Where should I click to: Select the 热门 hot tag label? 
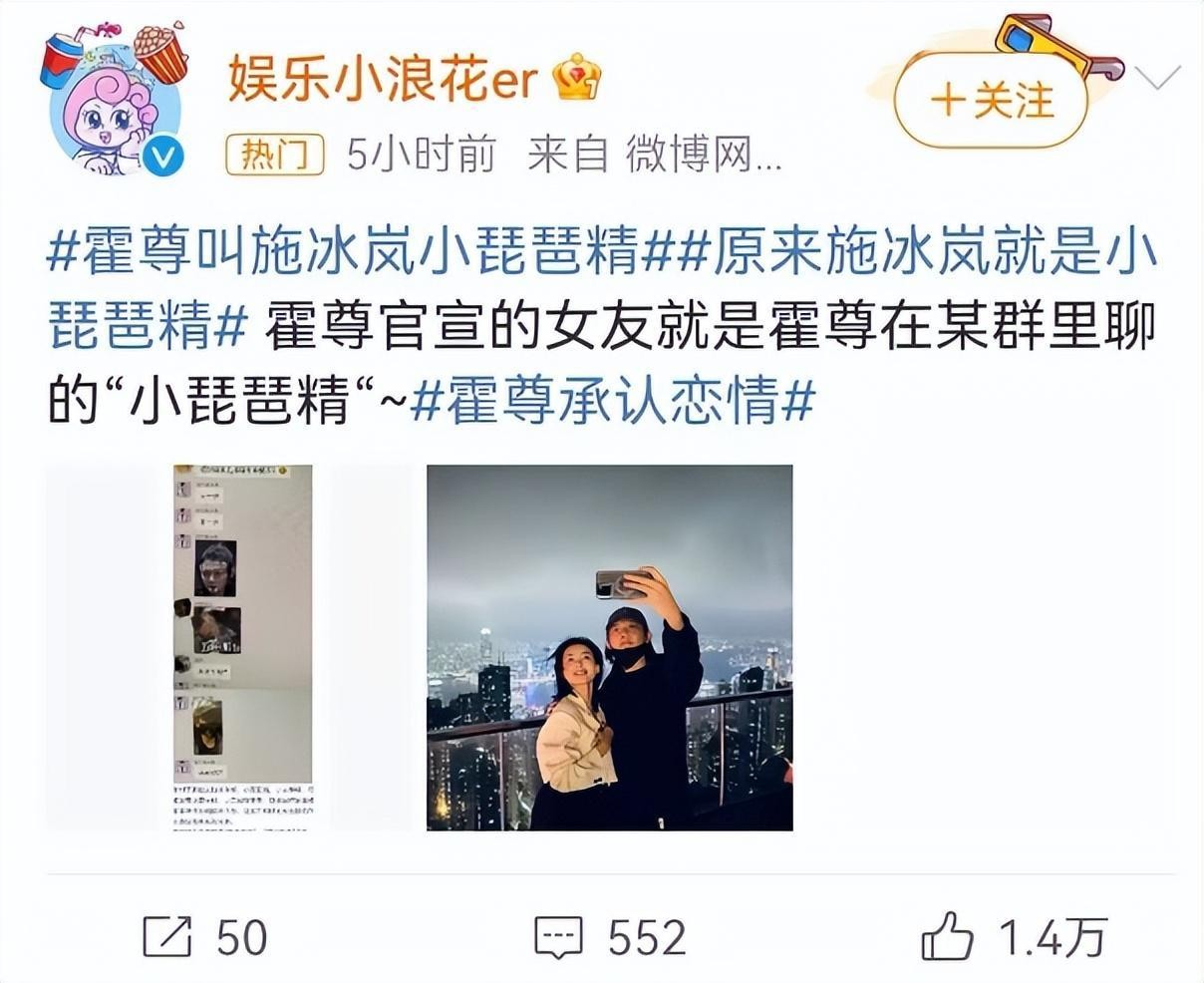(274, 156)
